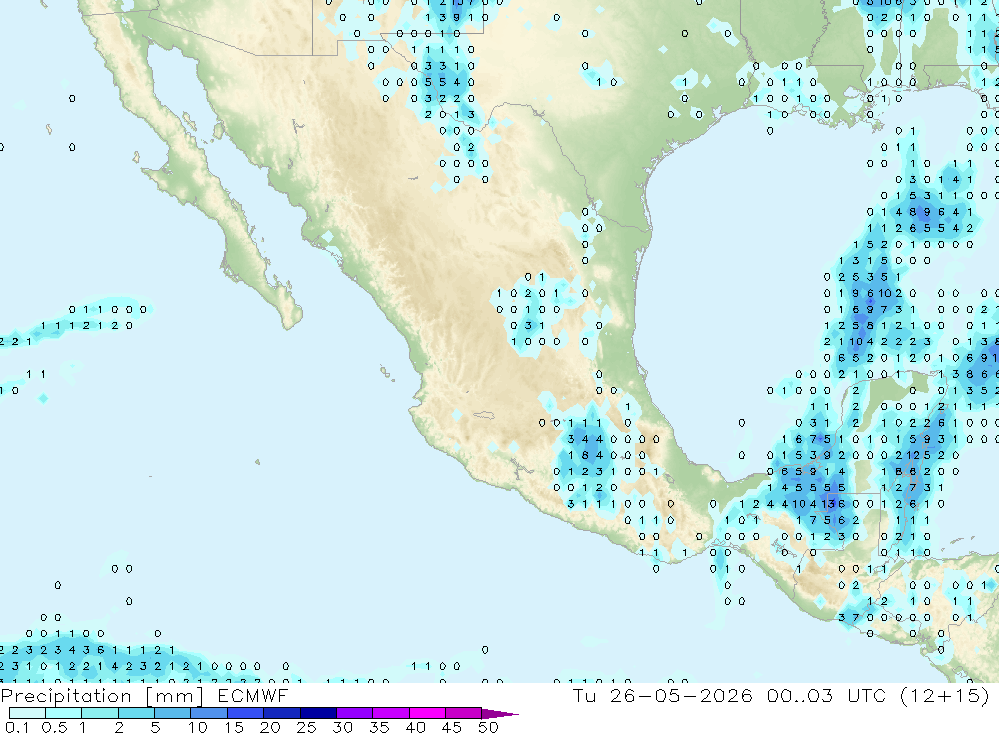
Task: Select the 30–35 mm purple legend swatch
Action: pos(355,713)
